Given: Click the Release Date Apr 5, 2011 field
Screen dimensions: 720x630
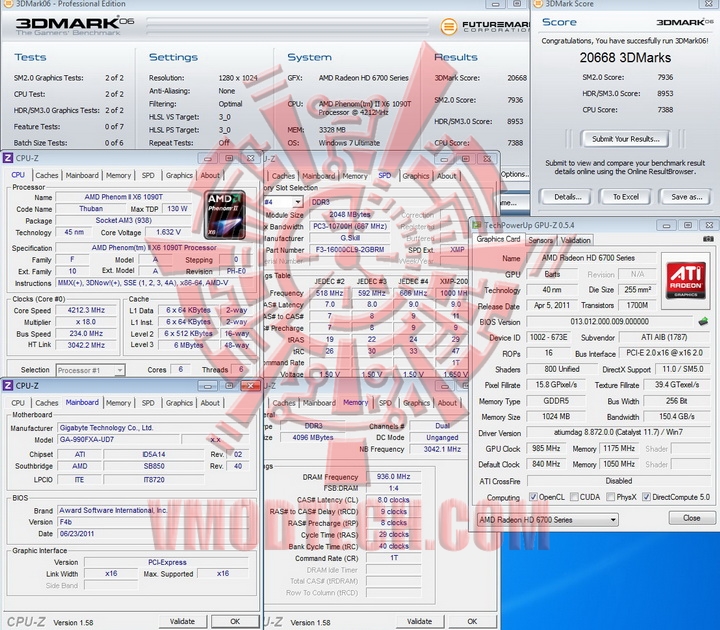Looking at the screenshot, I should (551, 305).
